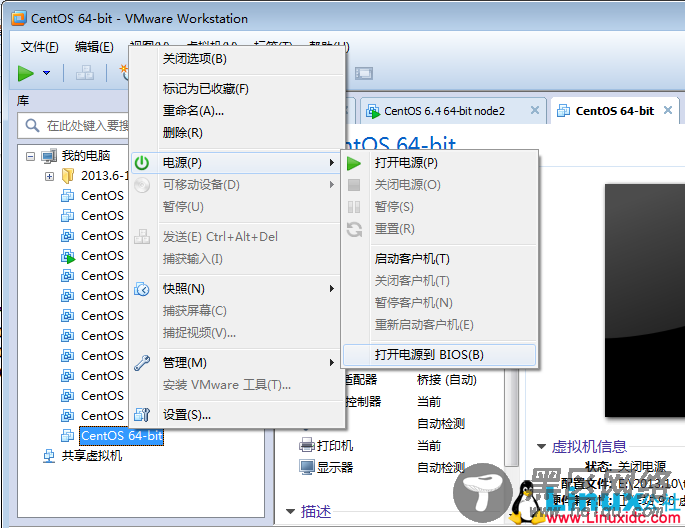Choose 重置(R) in power submenu

coord(394,228)
